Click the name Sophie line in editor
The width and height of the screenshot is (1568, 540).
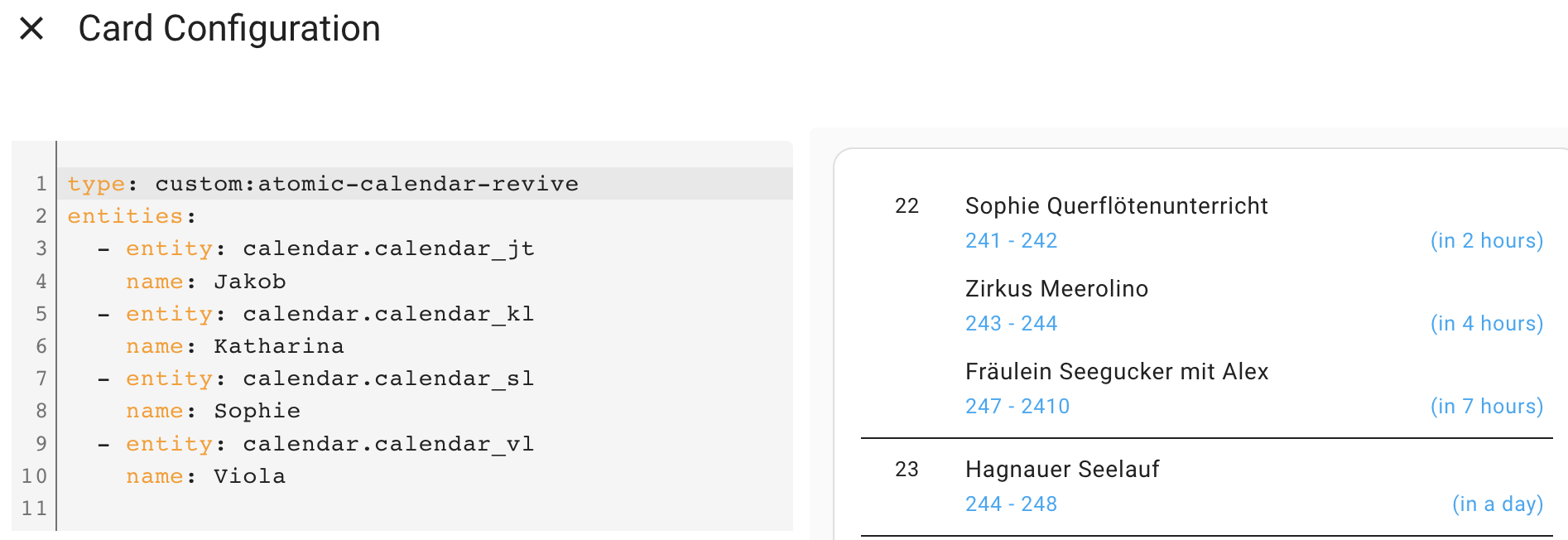click(213, 410)
